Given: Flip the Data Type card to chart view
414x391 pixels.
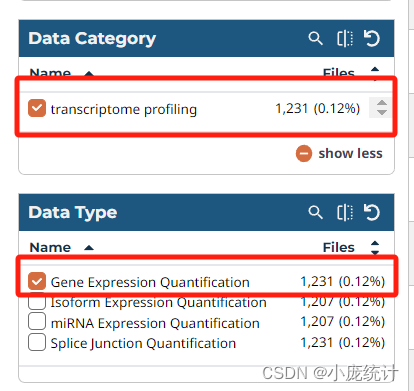Looking at the screenshot, I should [345, 212].
